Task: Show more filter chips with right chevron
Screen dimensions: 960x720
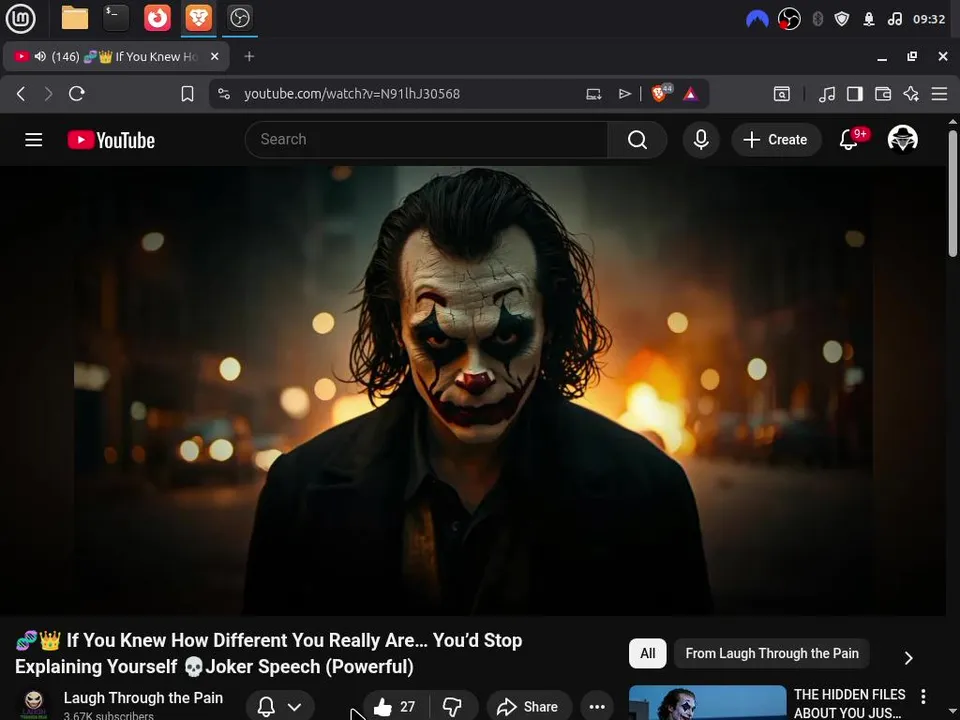Action: pos(909,658)
